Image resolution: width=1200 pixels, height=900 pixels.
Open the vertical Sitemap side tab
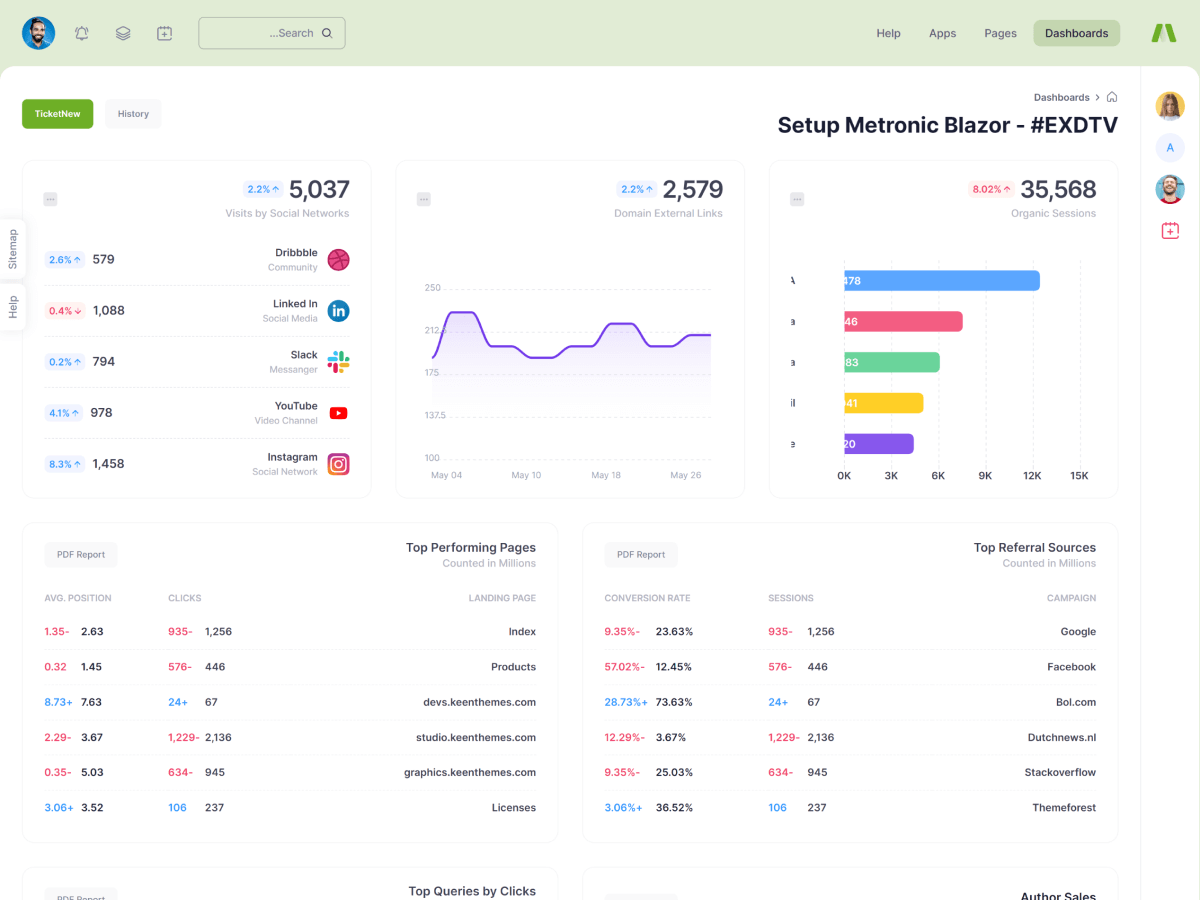pos(13,249)
